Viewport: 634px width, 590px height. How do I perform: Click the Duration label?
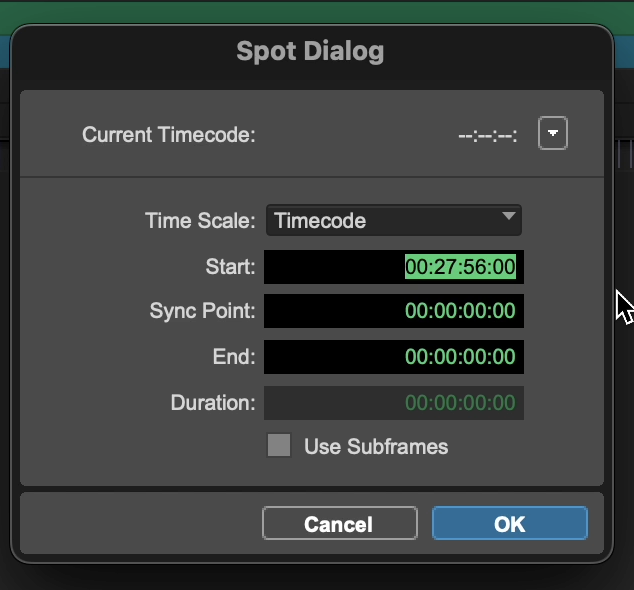pyautogui.click(x=213, y=403)
